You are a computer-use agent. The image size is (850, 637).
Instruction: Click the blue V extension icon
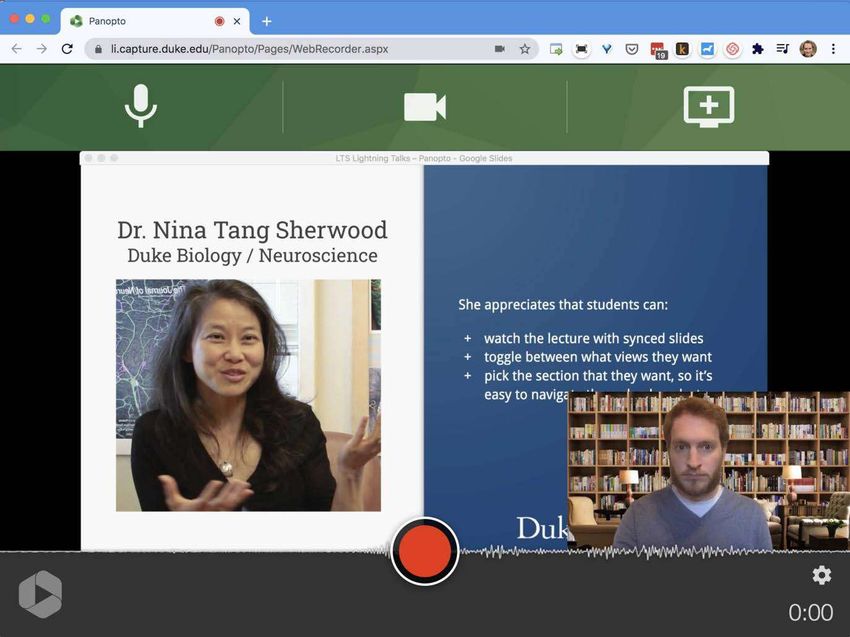(607, 49)
